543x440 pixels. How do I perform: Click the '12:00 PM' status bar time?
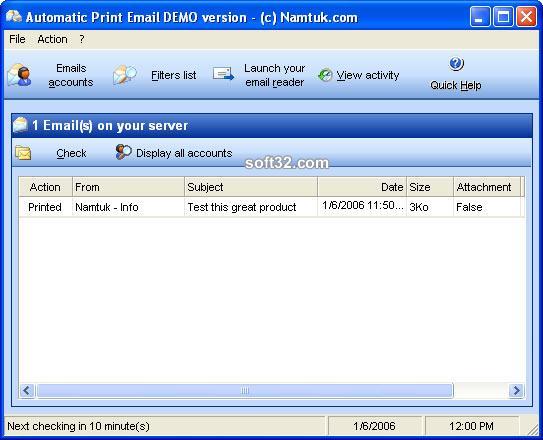coord(471,426)
